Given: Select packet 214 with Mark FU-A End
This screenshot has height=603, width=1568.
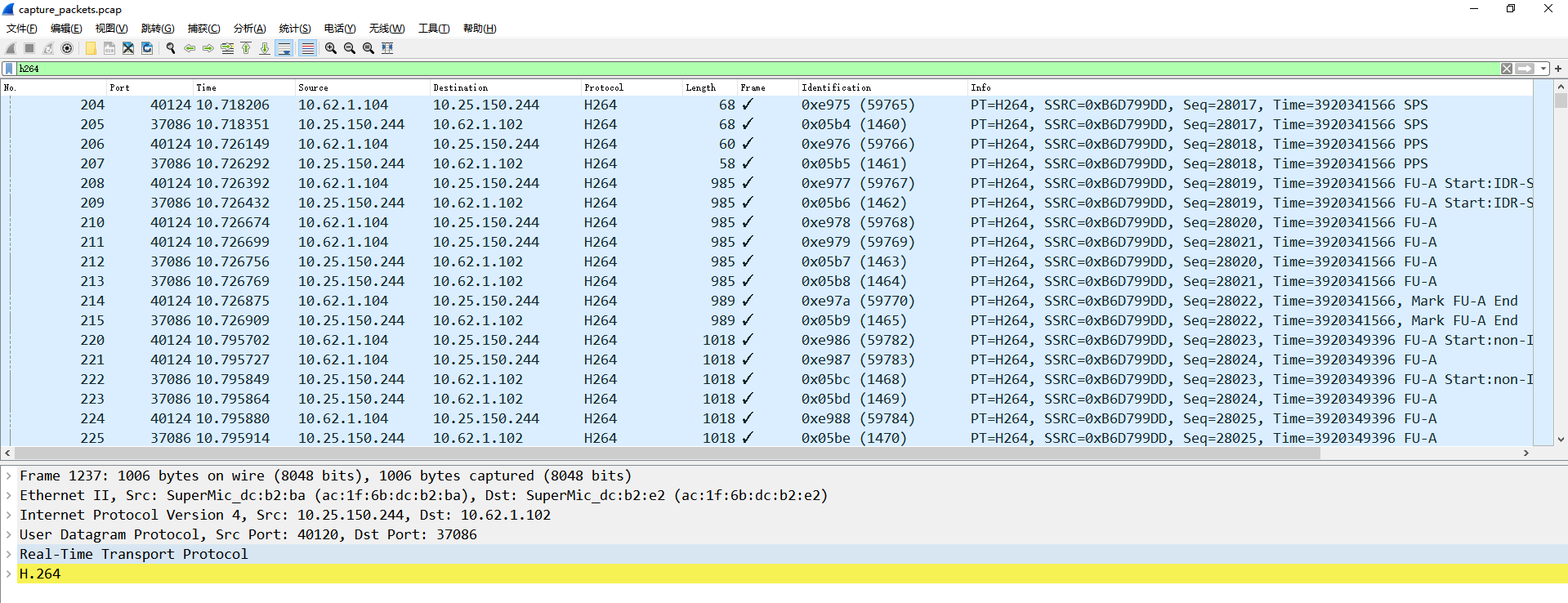Looking at the screenshot, I should [x=768, y=301].
